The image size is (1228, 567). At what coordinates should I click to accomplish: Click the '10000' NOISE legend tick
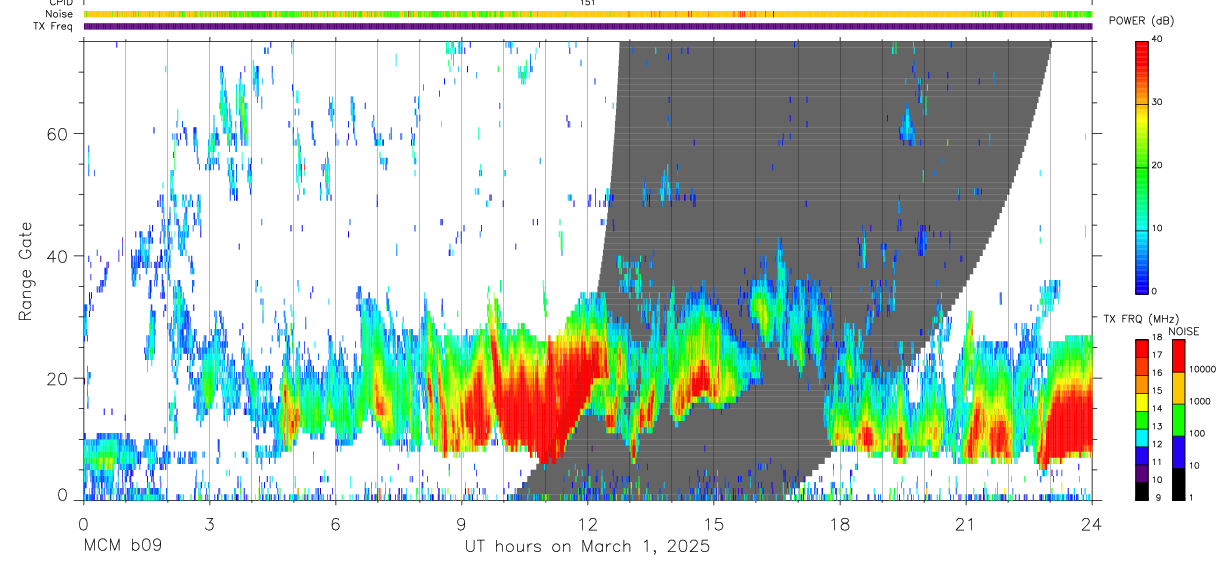click(1201, 370)
